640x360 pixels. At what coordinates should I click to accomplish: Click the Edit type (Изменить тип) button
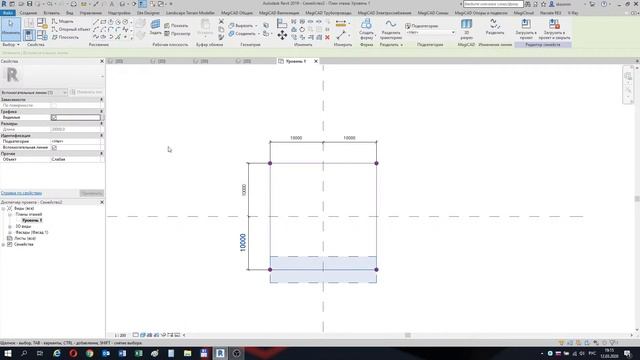pyautogui.click(x=86, y=93)
